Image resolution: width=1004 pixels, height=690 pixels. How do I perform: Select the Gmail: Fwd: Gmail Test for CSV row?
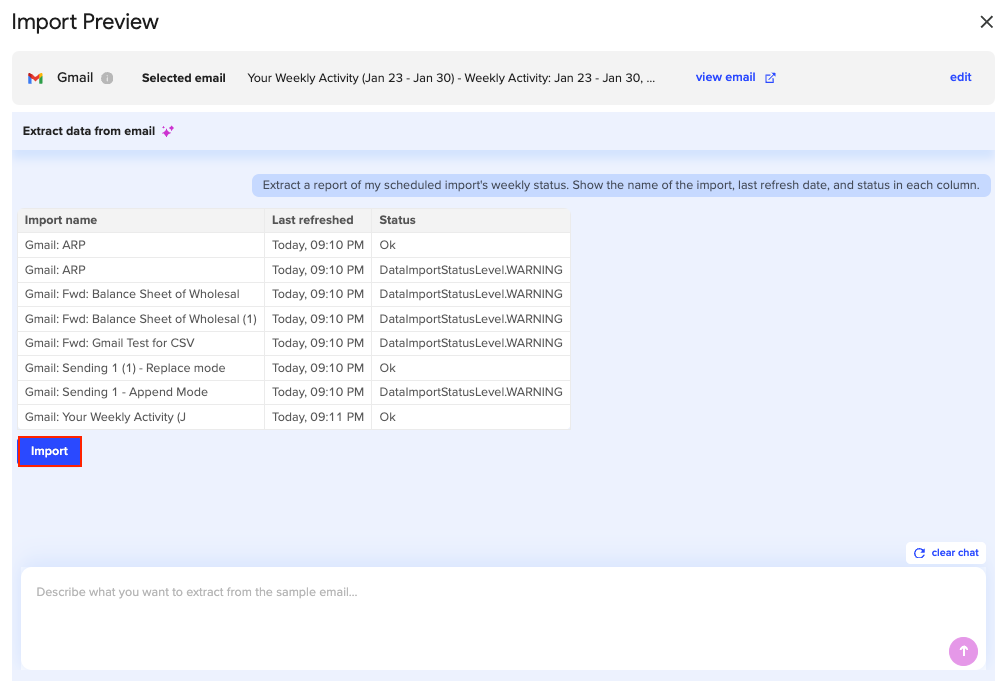pyautogui.click(x=140, y=342)
